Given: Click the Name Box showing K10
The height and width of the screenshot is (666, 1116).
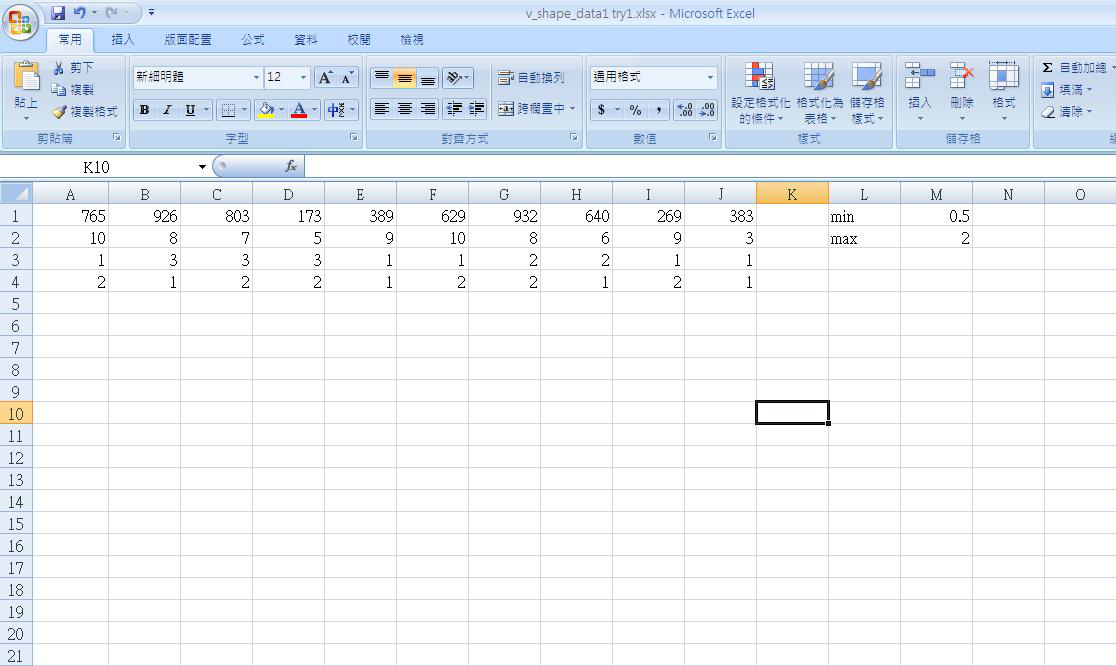Looking at the screenshot, I should (96, 166).
